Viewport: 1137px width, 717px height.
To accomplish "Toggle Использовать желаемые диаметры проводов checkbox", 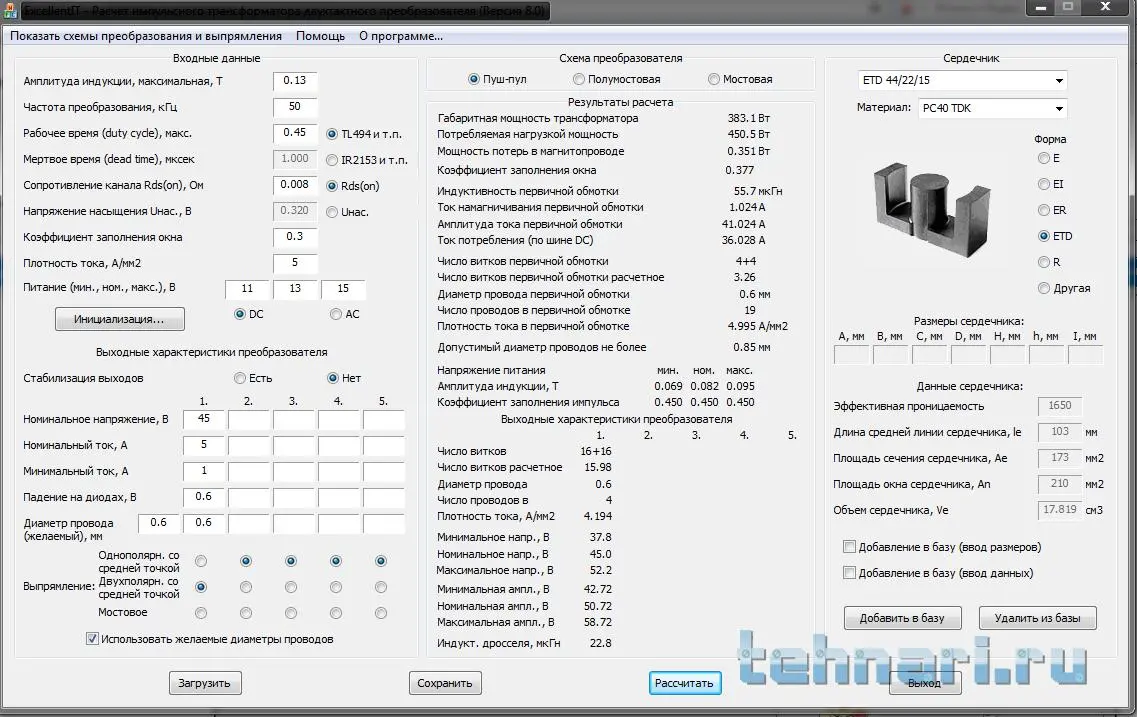I will coord(210,639).
